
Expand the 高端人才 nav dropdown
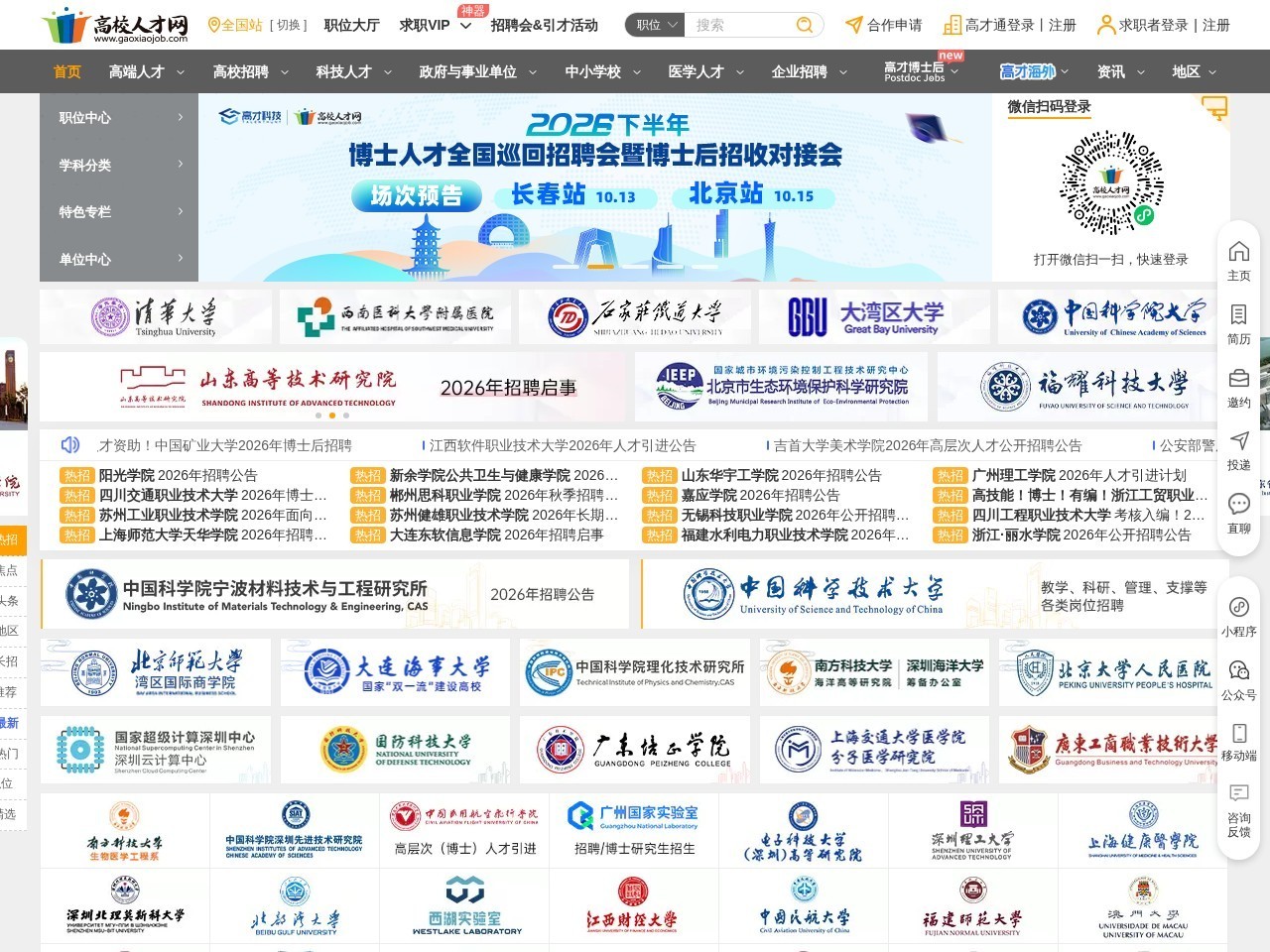[x=181, y=72]
